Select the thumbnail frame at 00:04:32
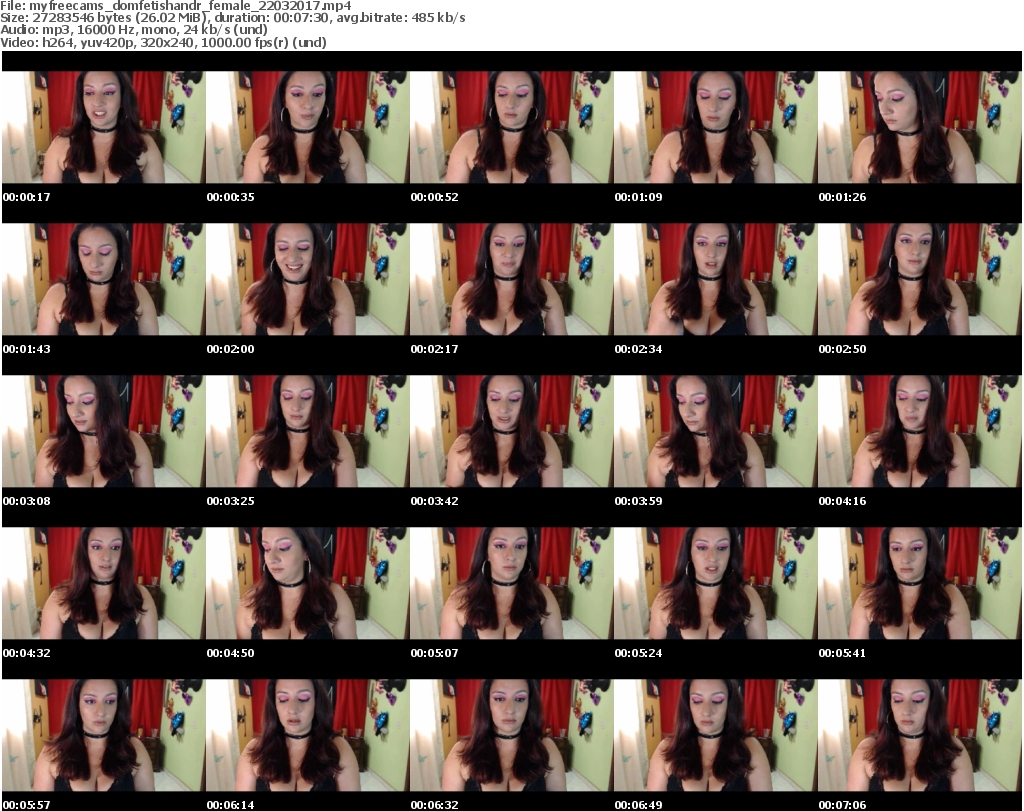Image resolution: width=1024 pixels, height=811 pixels. pos(104,584)
